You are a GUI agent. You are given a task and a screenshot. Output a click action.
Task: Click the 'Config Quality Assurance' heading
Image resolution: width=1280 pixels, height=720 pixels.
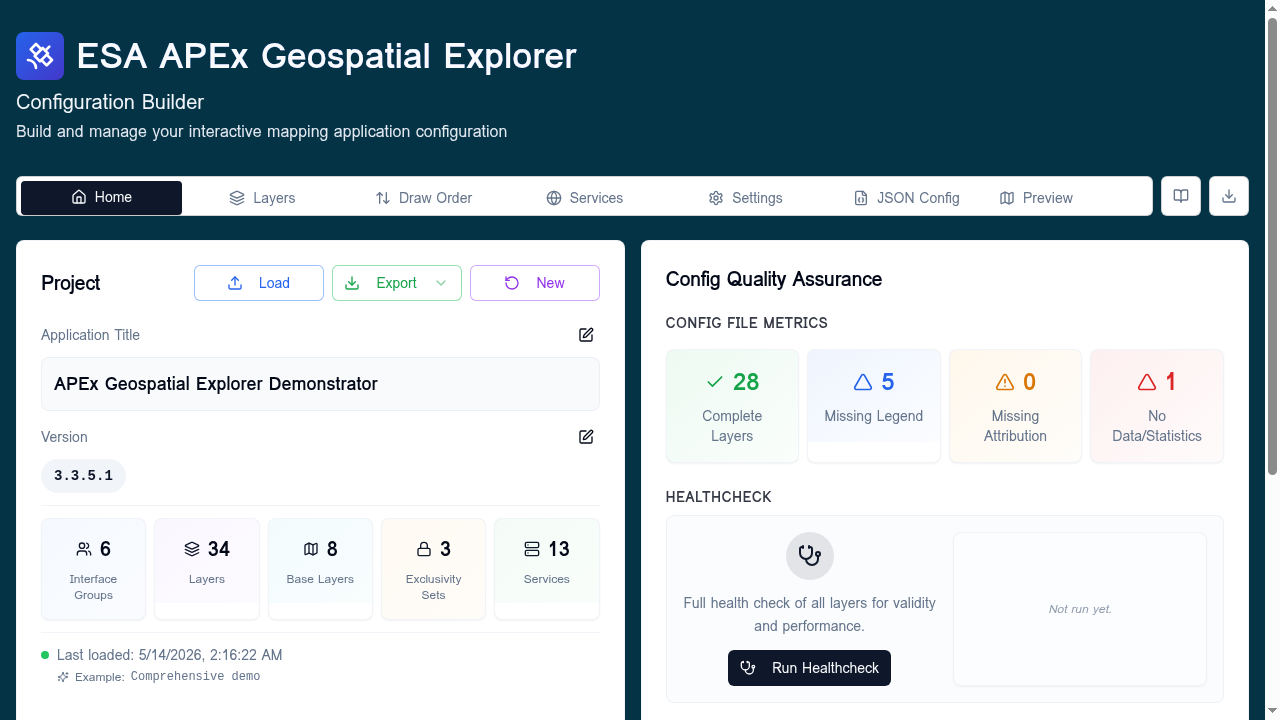774,279
